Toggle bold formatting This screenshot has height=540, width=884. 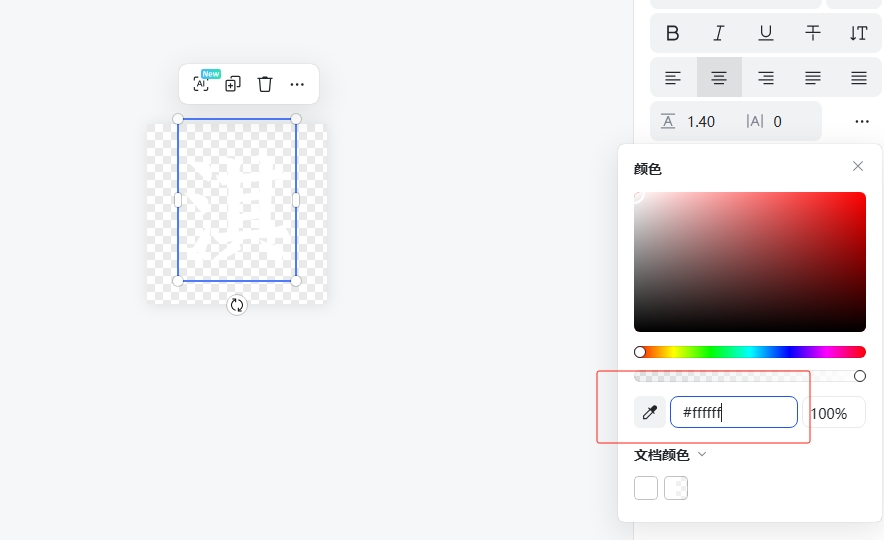(673, 33)
